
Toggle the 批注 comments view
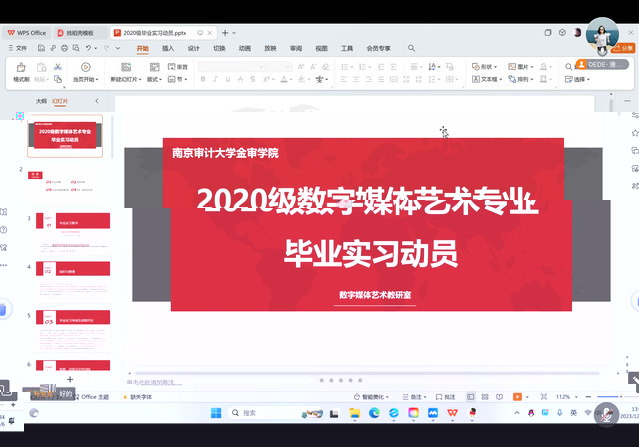(443, 397)
